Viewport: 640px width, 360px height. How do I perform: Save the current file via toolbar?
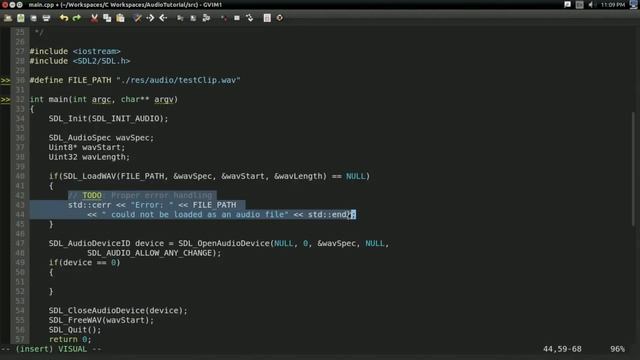pos(21,18)
